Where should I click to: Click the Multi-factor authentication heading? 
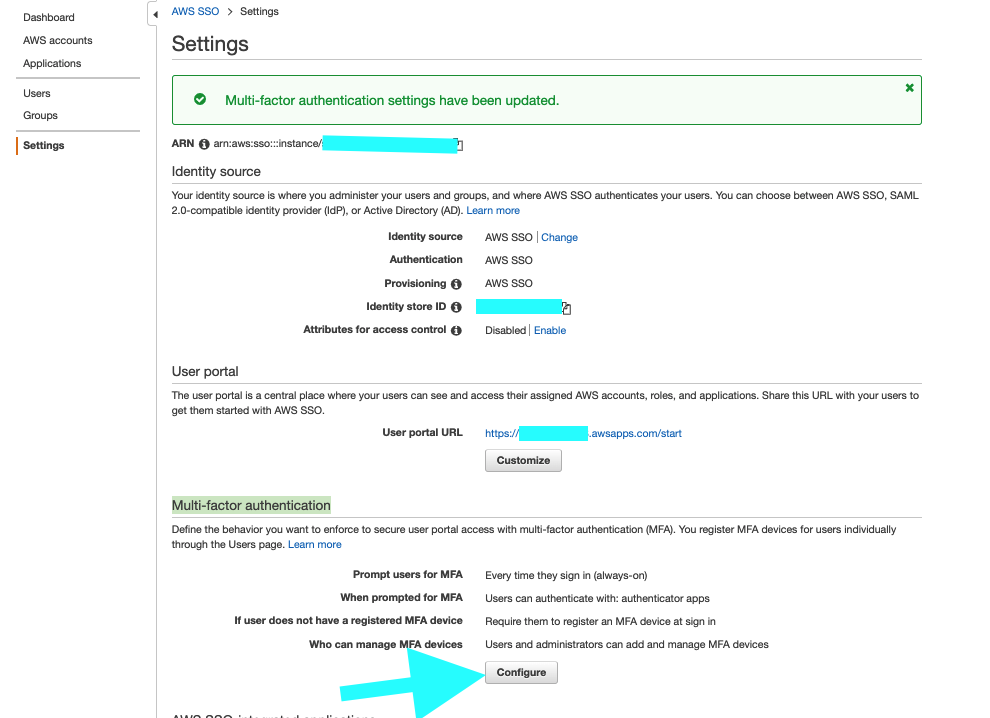[x=251, y=505]
